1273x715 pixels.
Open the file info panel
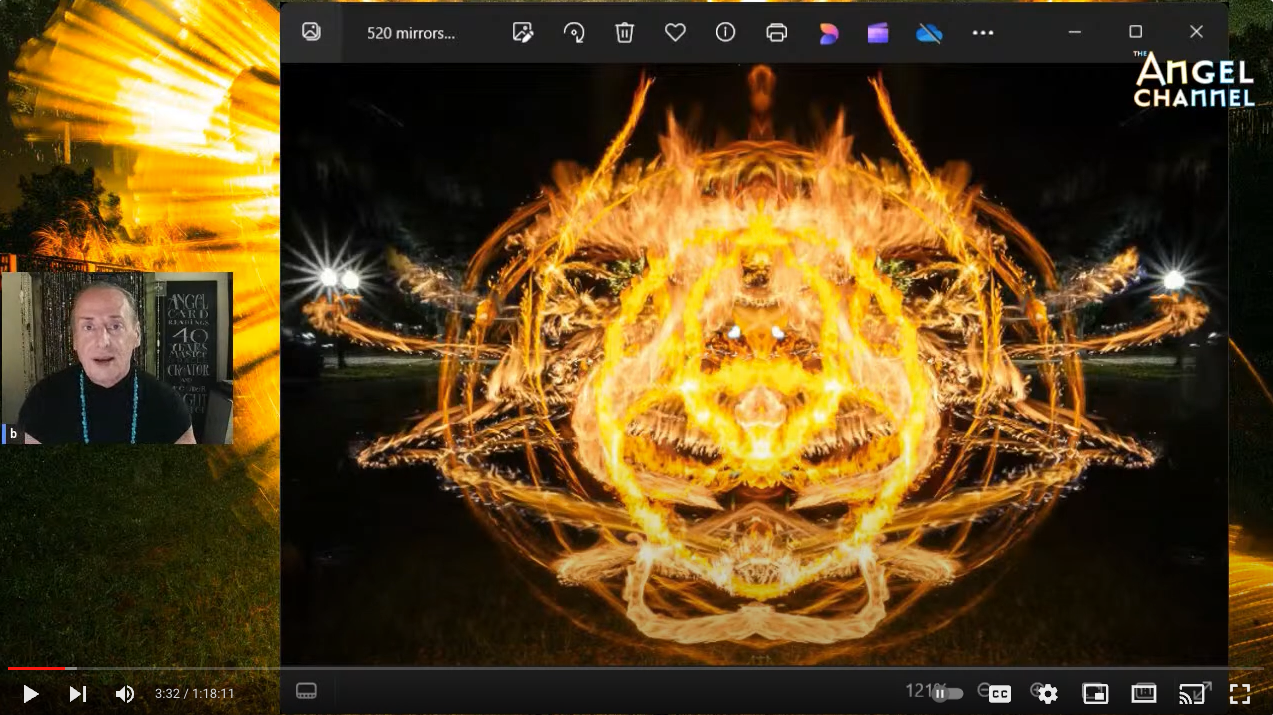coord(726,33)
